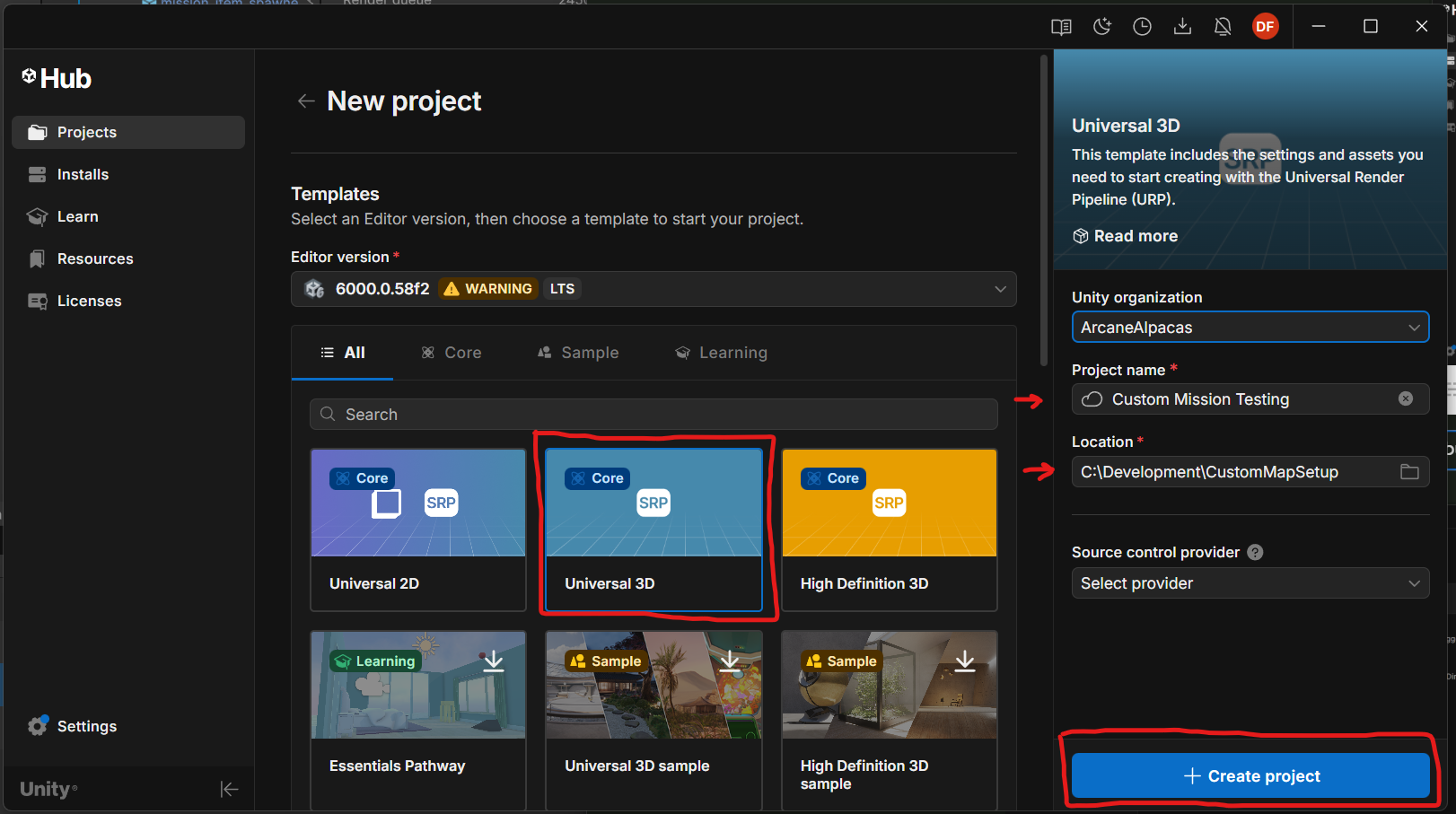
Task: Clear the project name with the X icon
Action: pyautogui.click(x=1406, y=398)
